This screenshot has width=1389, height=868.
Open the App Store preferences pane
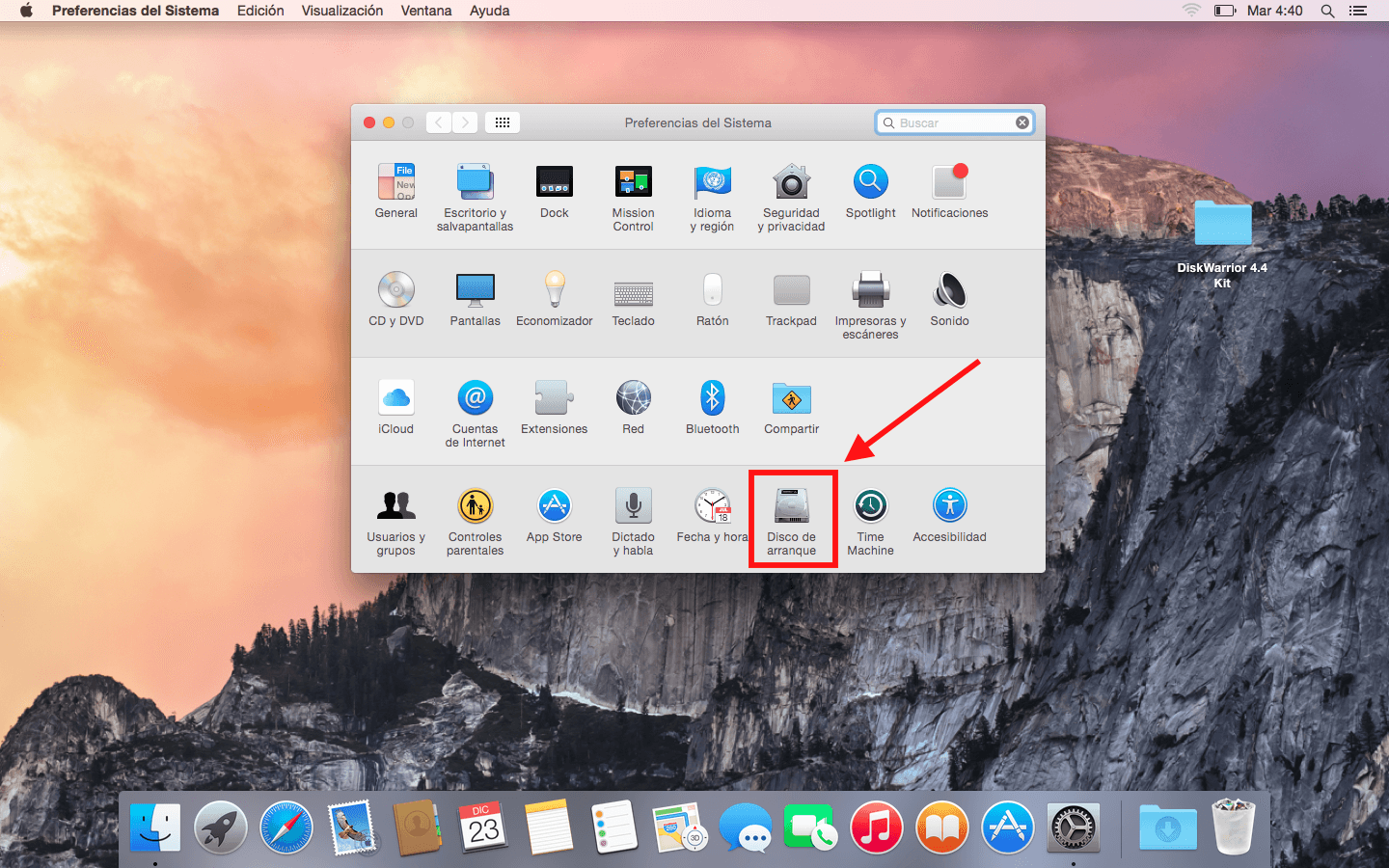[x=555, y=515]
